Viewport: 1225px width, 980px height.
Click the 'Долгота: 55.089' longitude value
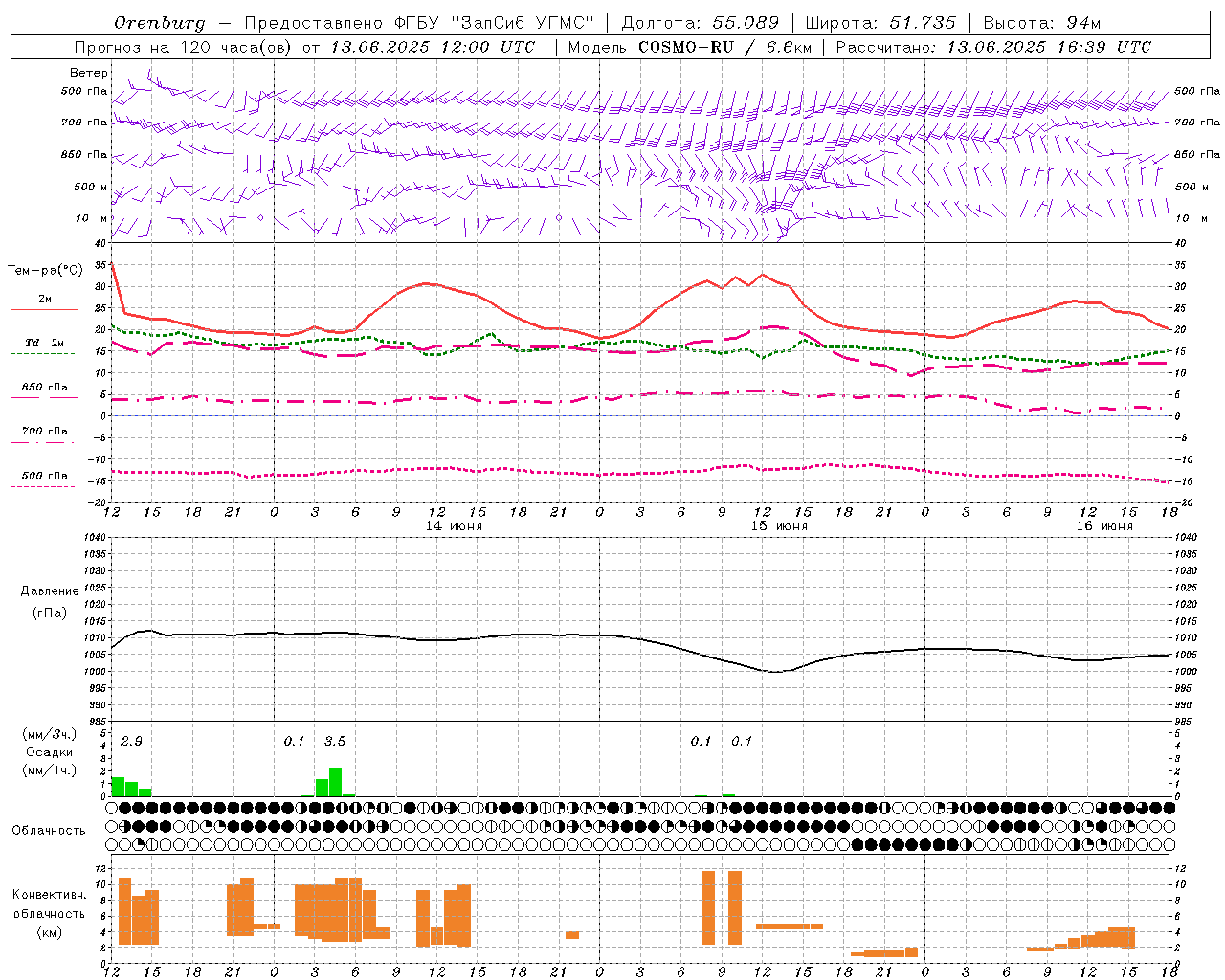tap(701, 23)
